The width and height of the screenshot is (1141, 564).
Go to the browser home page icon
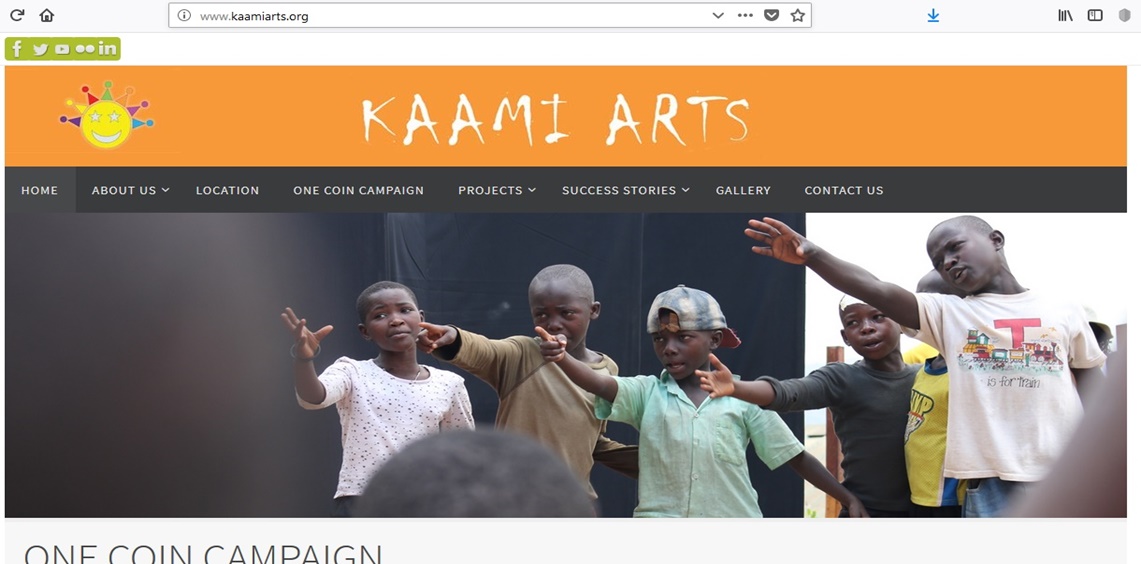pyautogui.click(x=47, y=15)
